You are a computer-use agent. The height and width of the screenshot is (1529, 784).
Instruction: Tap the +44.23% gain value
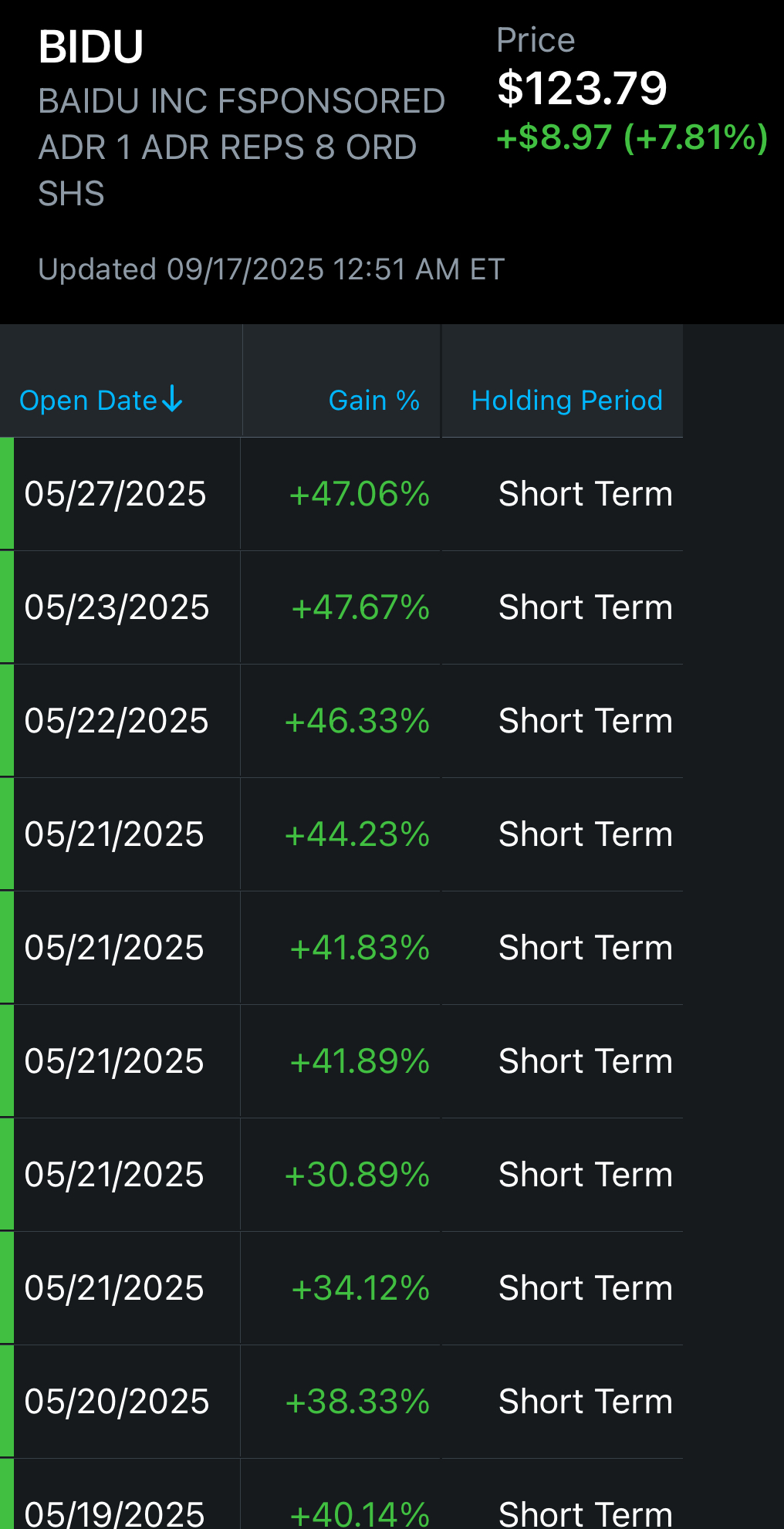pos(357,834)
